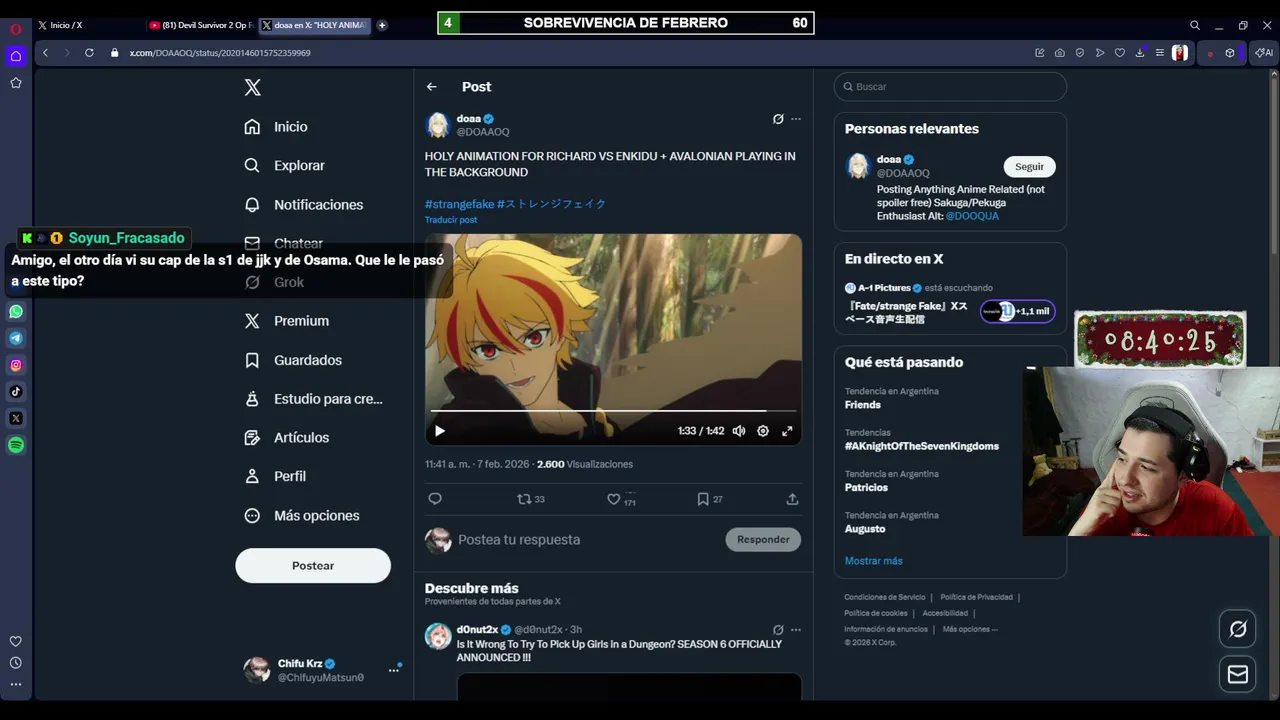The height and width of the screenshot is (720, 1280).
Task: Reload the current page
Action: [x=89, y=53]
